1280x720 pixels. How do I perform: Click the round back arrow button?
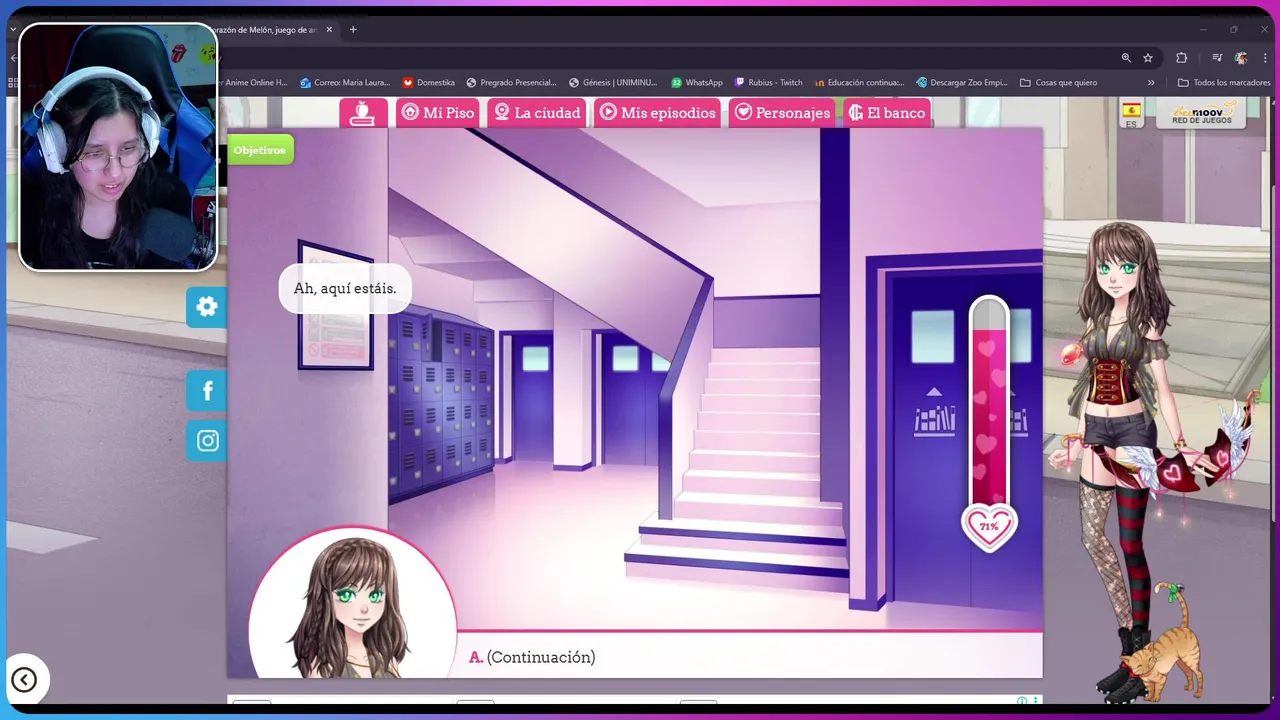tap(24, 680)
